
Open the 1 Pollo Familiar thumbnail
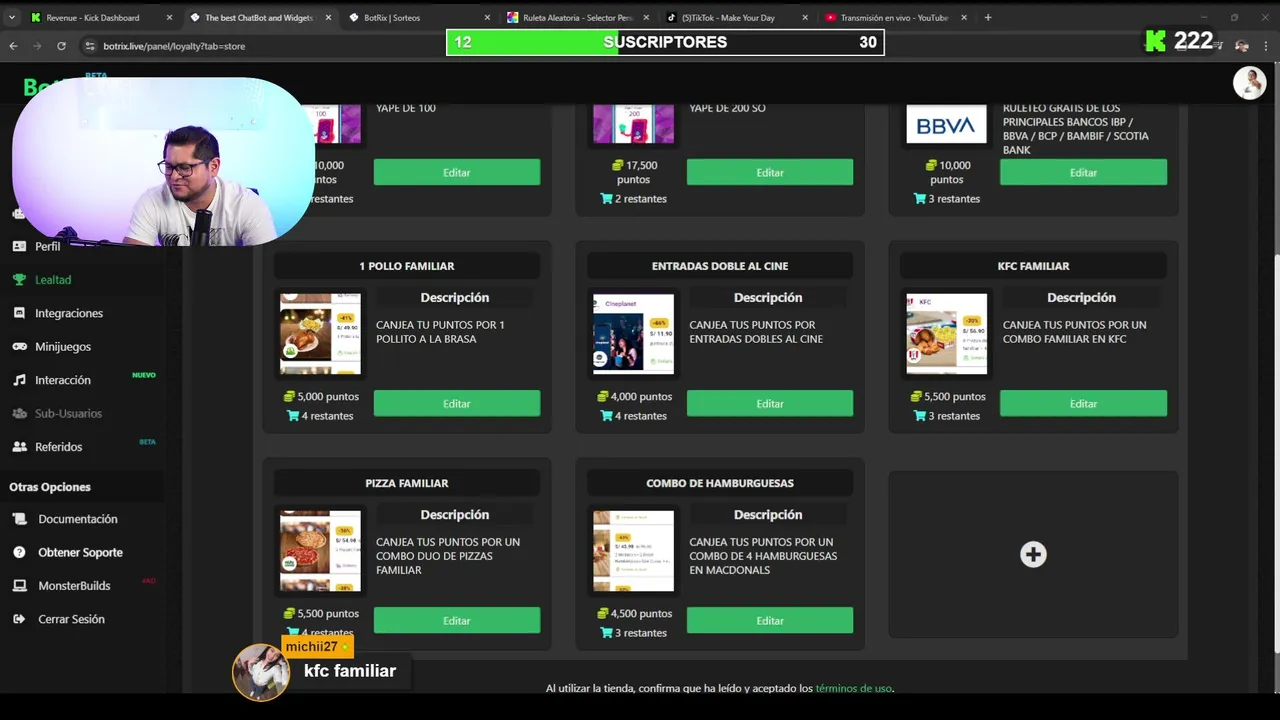coord(320,334)
